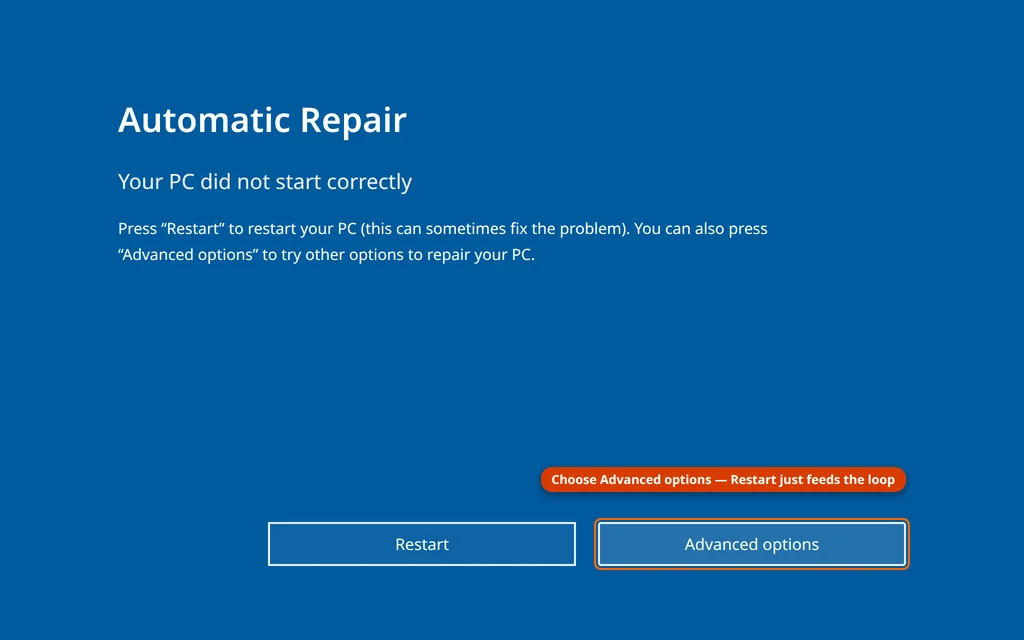Screen dimensions: 1024x640
Task: Click "Your PC did not start correctly" text
Action: tap(264, 182)
